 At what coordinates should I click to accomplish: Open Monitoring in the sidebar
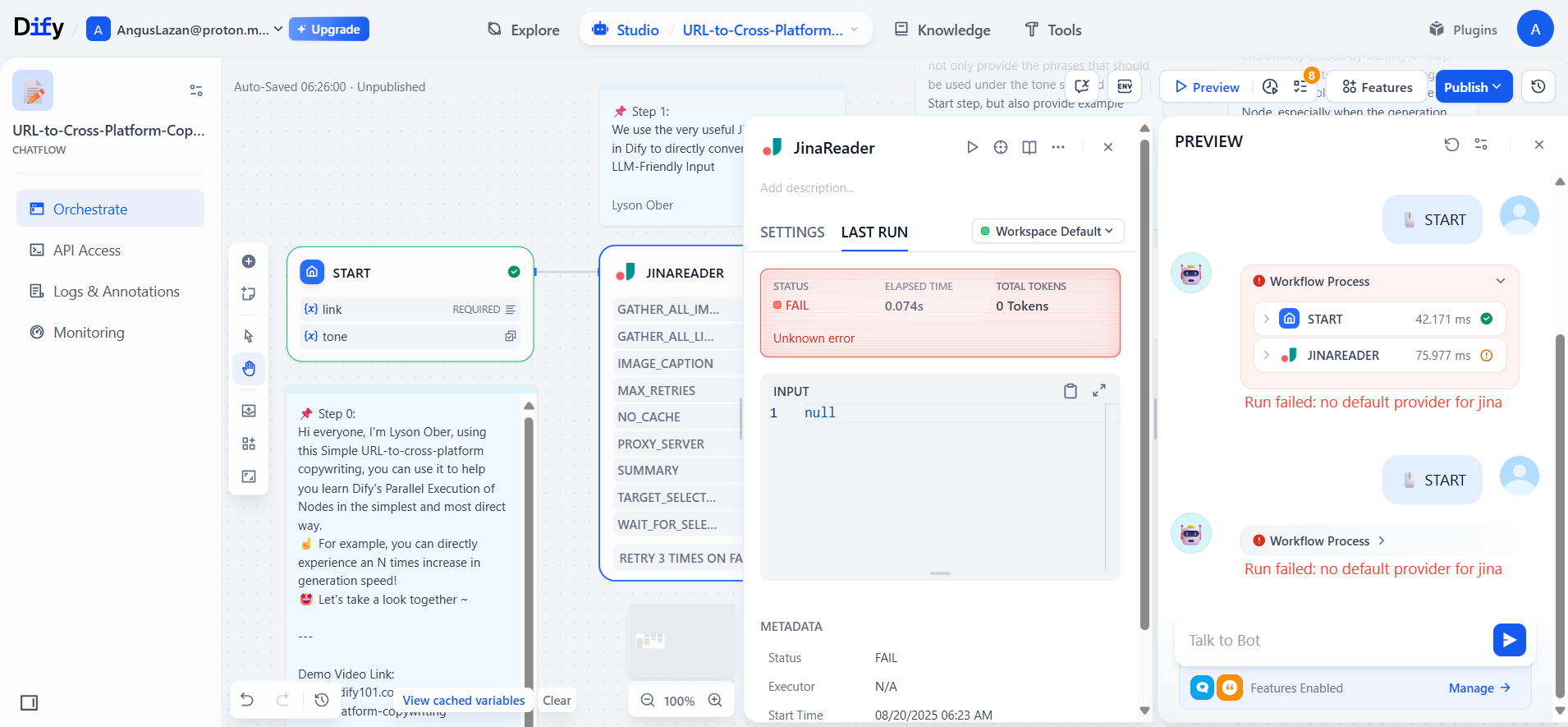coord(110,332)
